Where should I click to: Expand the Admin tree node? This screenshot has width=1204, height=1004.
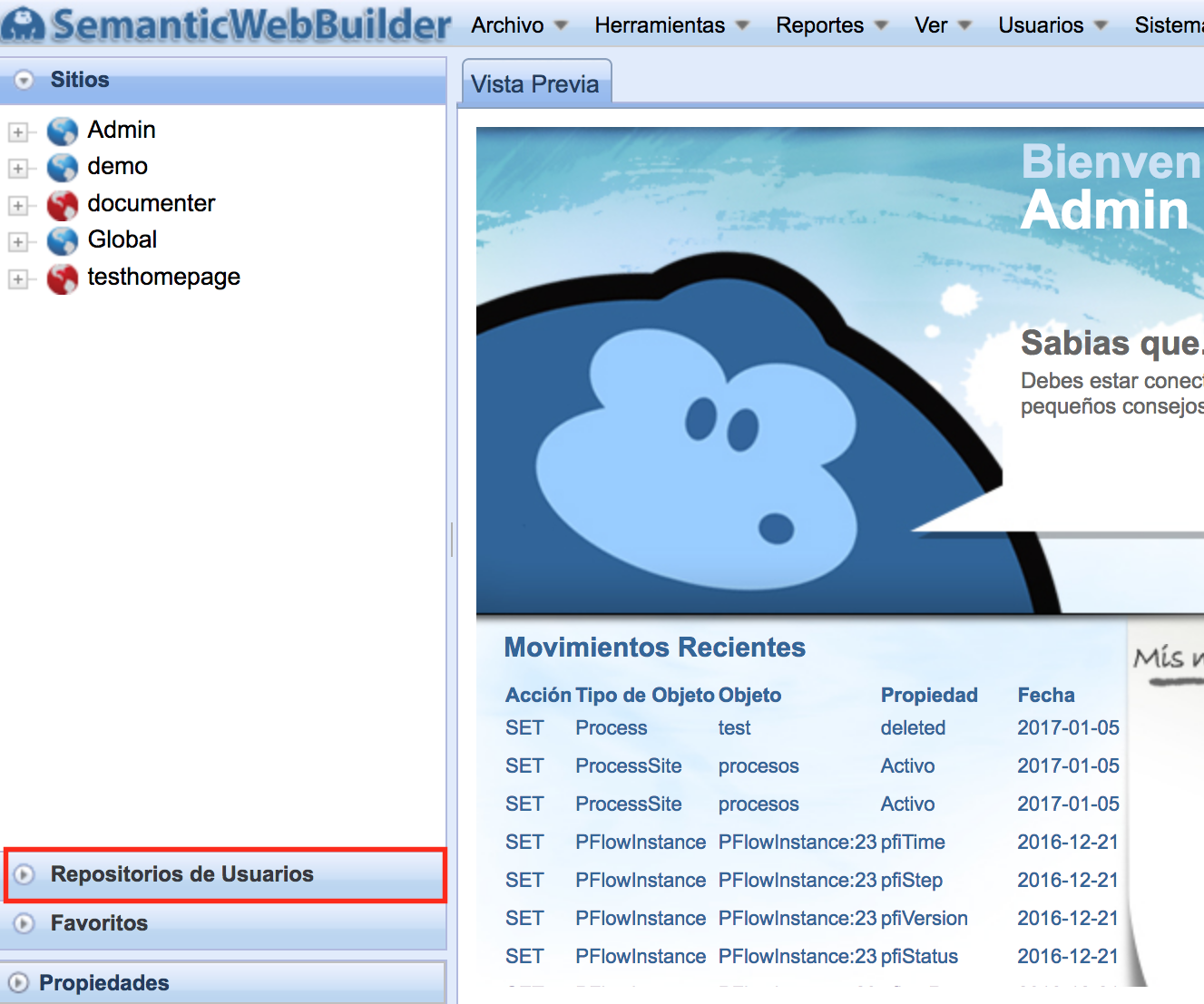coord(17,132)
